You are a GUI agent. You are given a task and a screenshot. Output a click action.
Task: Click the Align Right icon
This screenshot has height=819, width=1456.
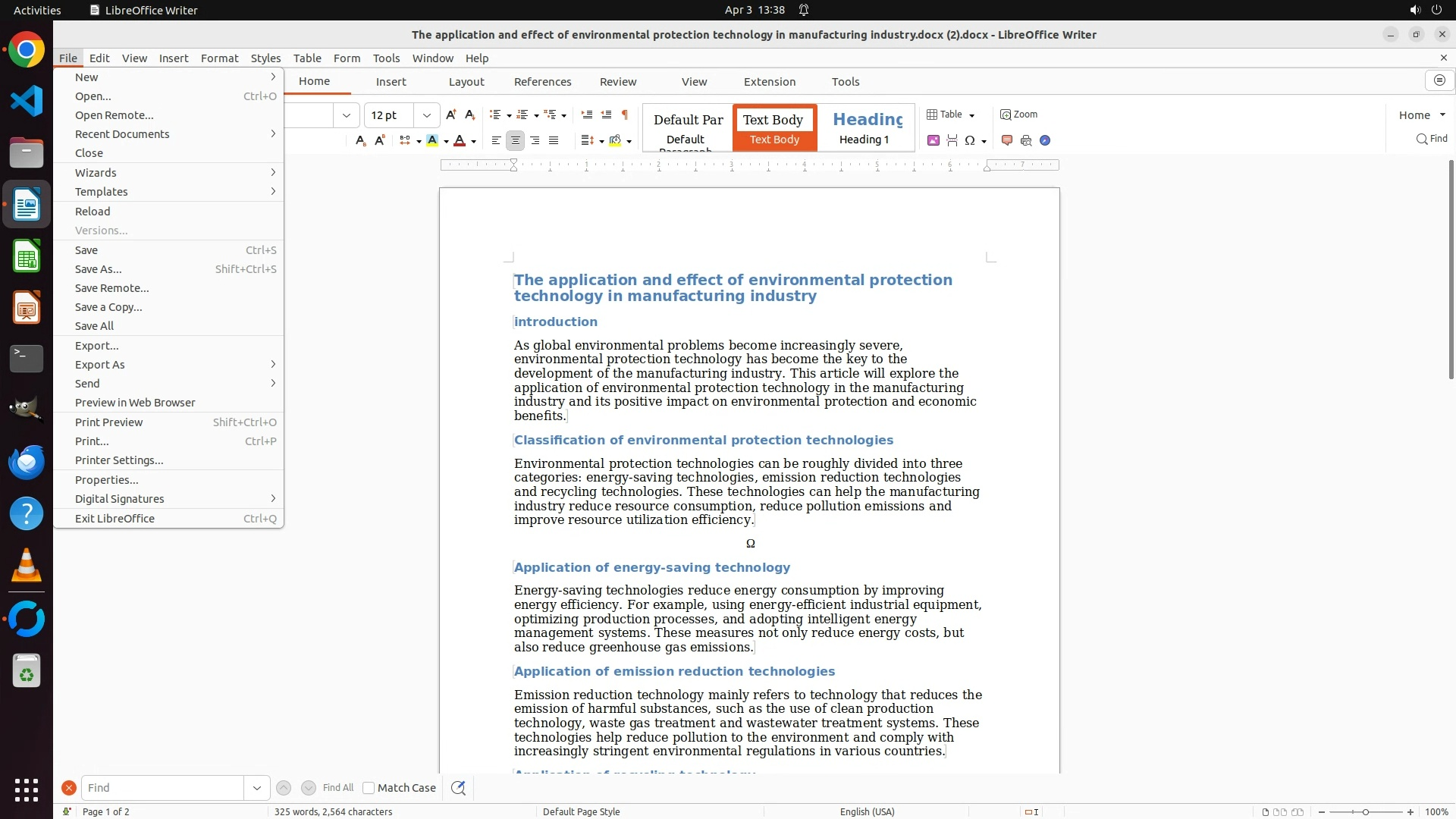(535, 140)
